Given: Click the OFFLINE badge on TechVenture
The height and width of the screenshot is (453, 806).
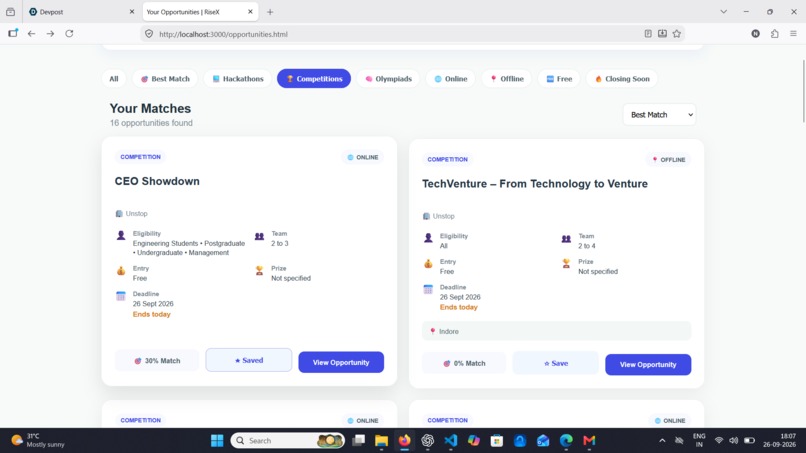Looking at the screenshot, I should click(x=669, y=159).
